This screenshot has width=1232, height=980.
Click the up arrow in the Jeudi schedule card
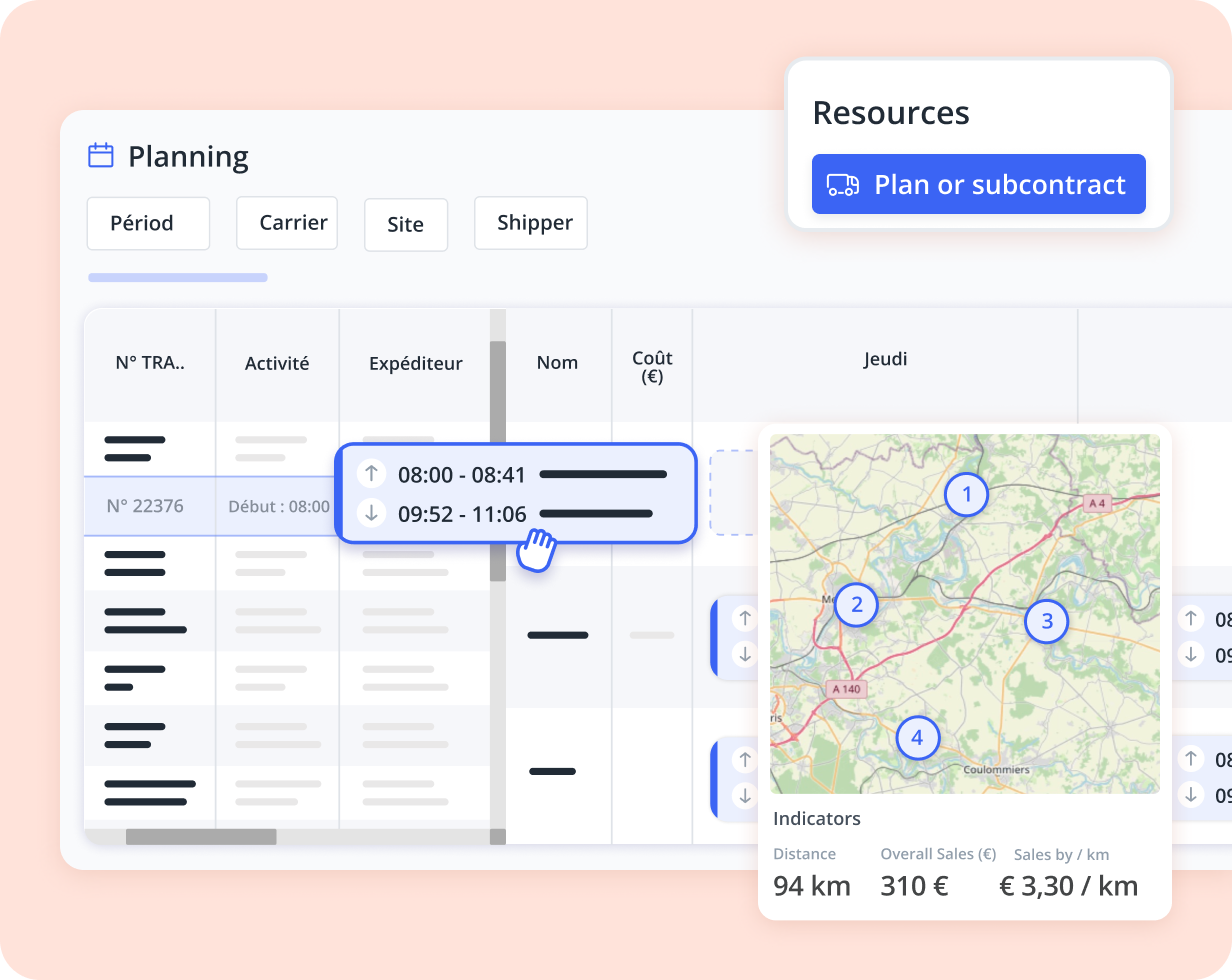click(745, 617)
